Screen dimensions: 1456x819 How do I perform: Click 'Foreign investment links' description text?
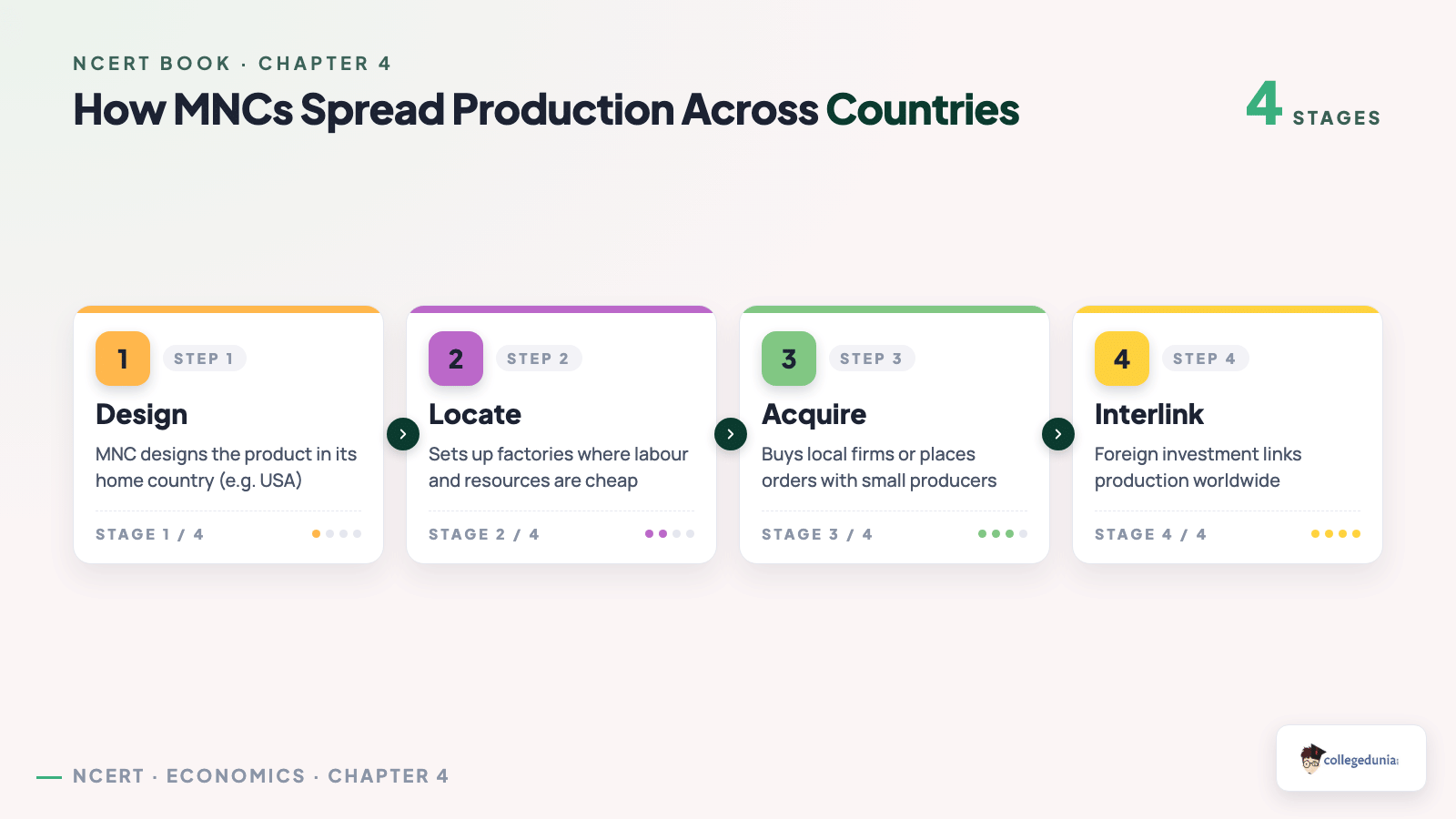click(x=1198, y=467)
